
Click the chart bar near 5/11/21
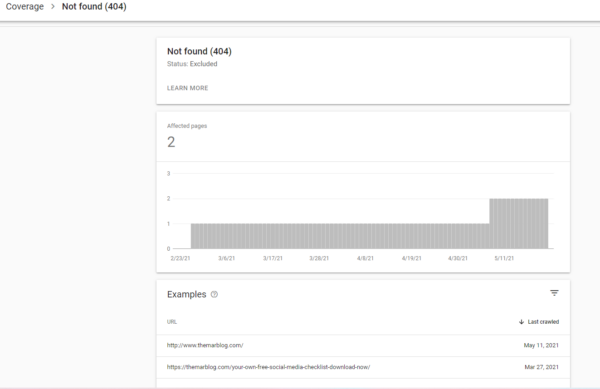(504, 224)
